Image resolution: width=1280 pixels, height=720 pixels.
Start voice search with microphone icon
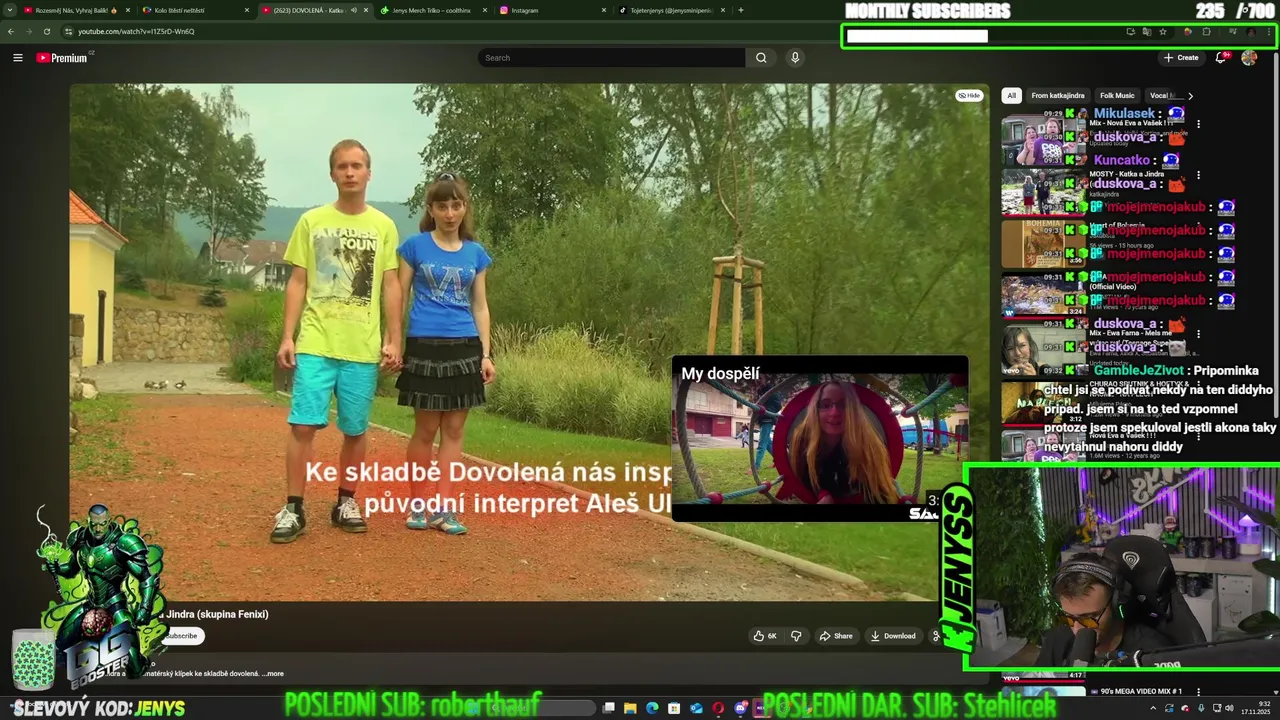pyautogui.click(x=795, y=58)
